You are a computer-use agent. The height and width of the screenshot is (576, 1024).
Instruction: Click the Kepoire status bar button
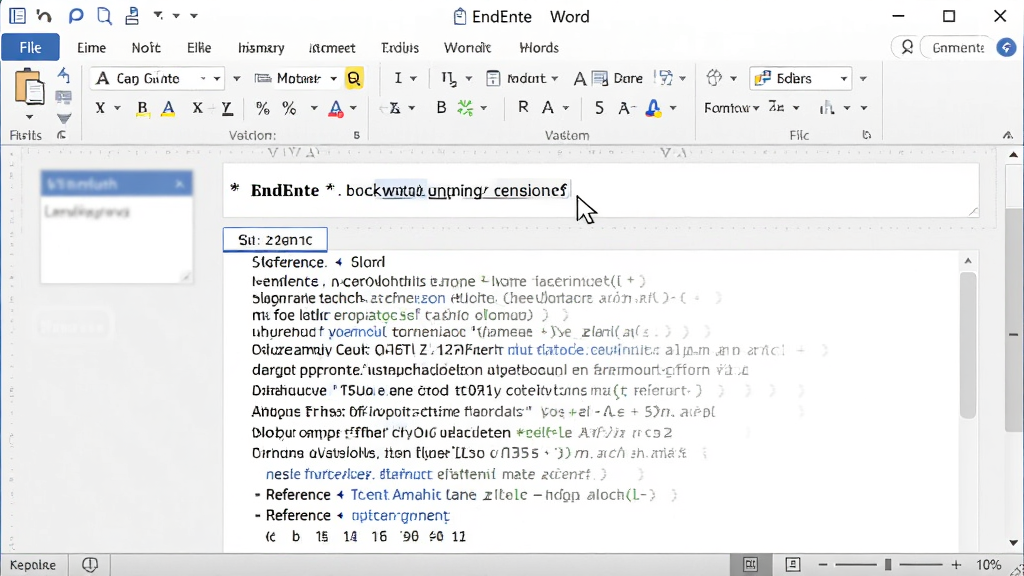[33, 564]
